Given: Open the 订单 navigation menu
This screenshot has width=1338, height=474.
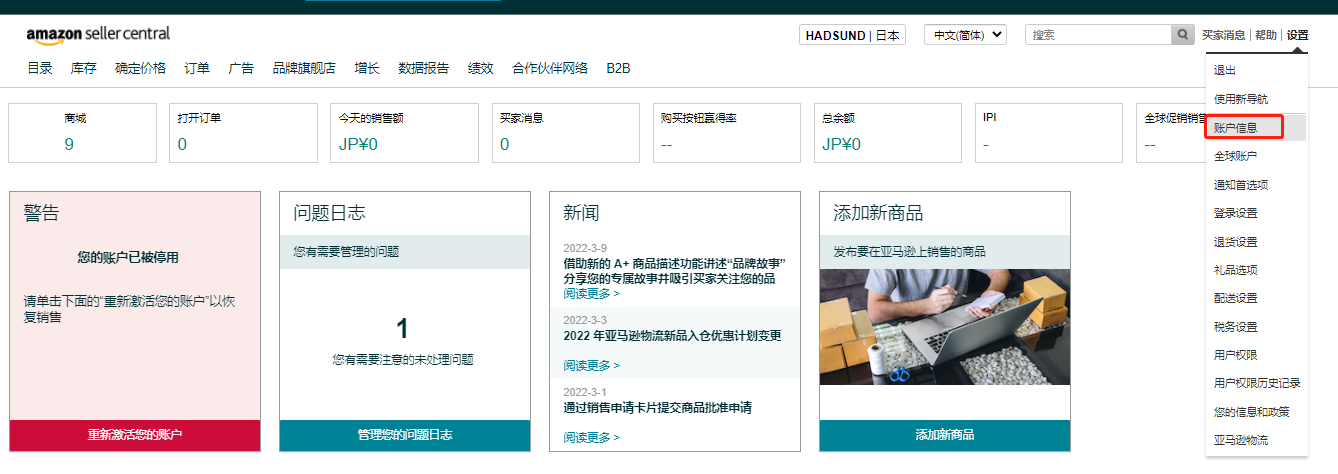Looking at the screenshot, I should click(x=197, y=69).
